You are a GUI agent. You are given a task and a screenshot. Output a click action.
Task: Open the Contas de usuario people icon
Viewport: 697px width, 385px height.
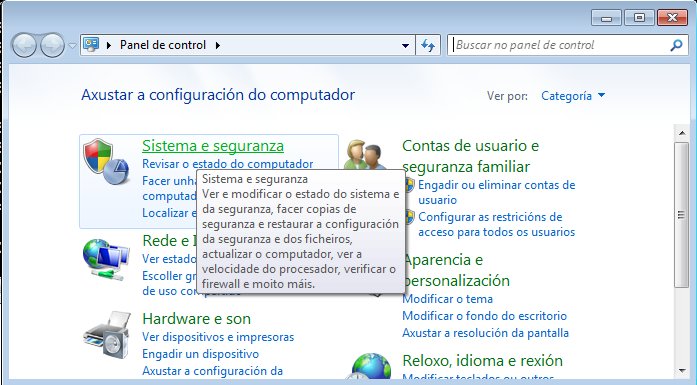coord(365,155)
